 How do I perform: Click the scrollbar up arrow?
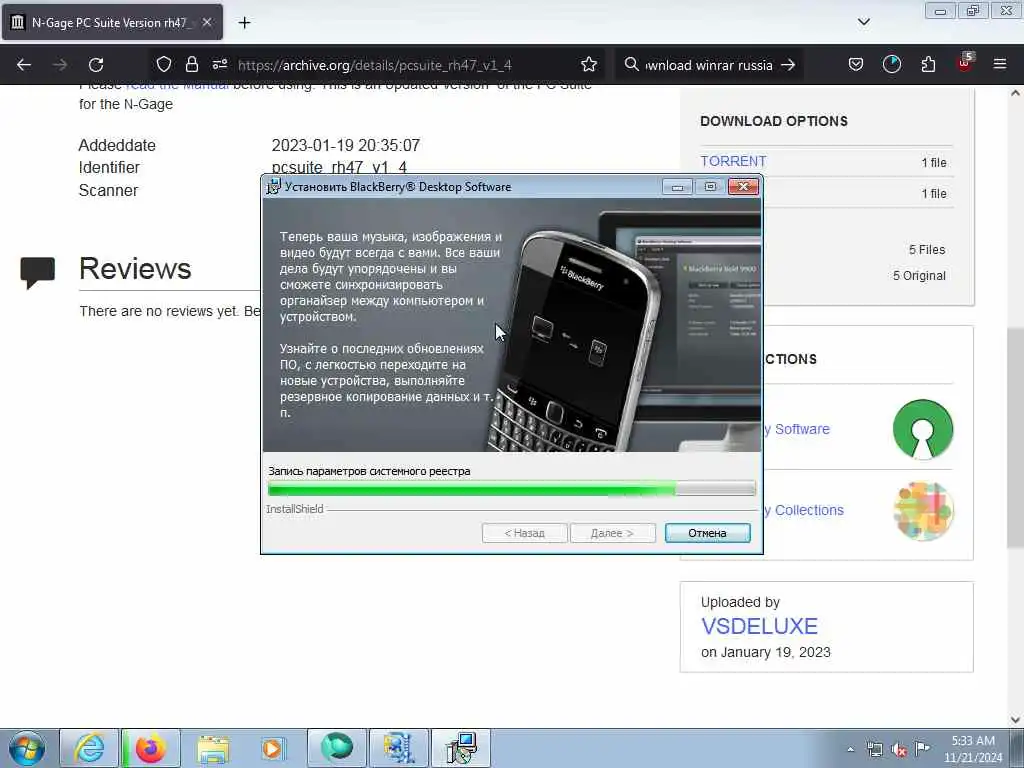(x=1015, y=93)
